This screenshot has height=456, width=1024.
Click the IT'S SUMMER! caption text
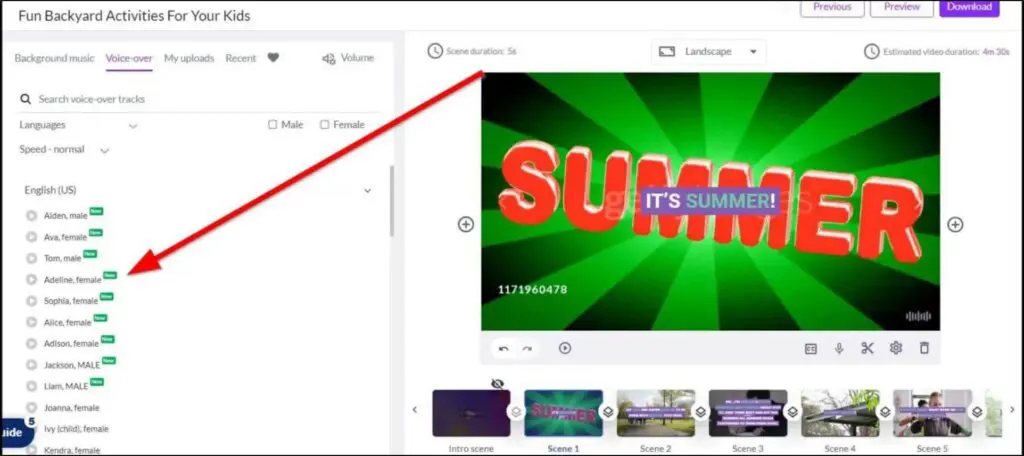711,201
